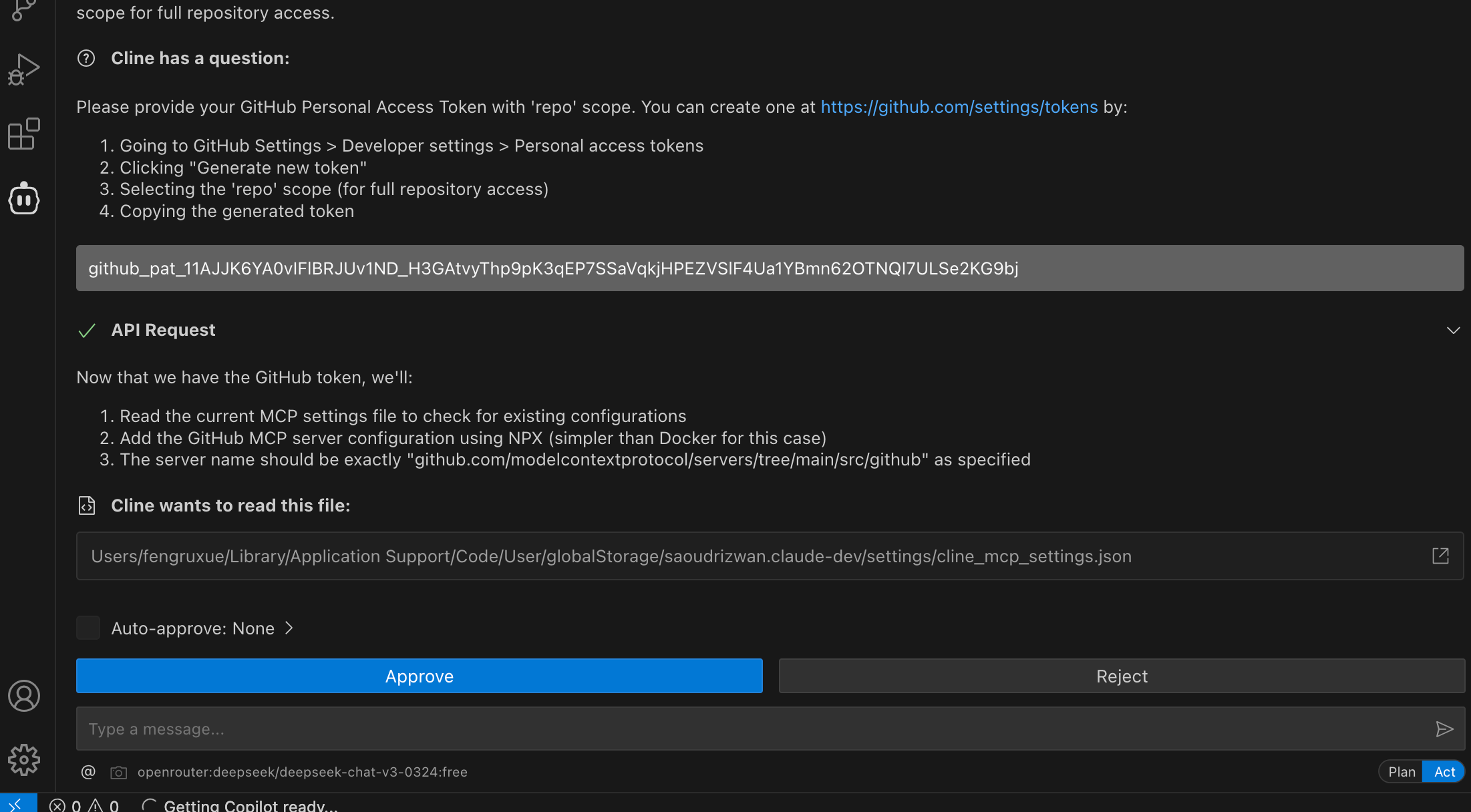Open the Extensions view
The image size is (1471, 812).
23,134
